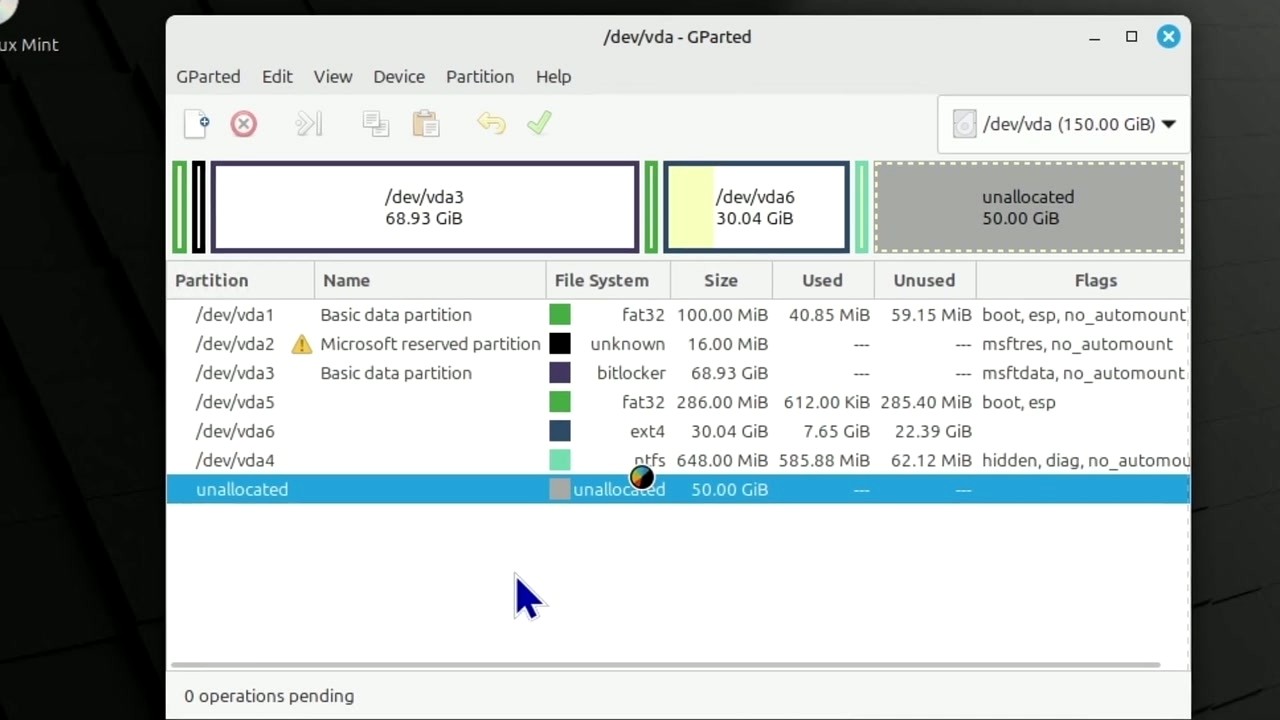The height and width of the screenshot is (720, 1280).
Task: Open the Resize/Move tool icon
Action: click(x=308, y=123)
